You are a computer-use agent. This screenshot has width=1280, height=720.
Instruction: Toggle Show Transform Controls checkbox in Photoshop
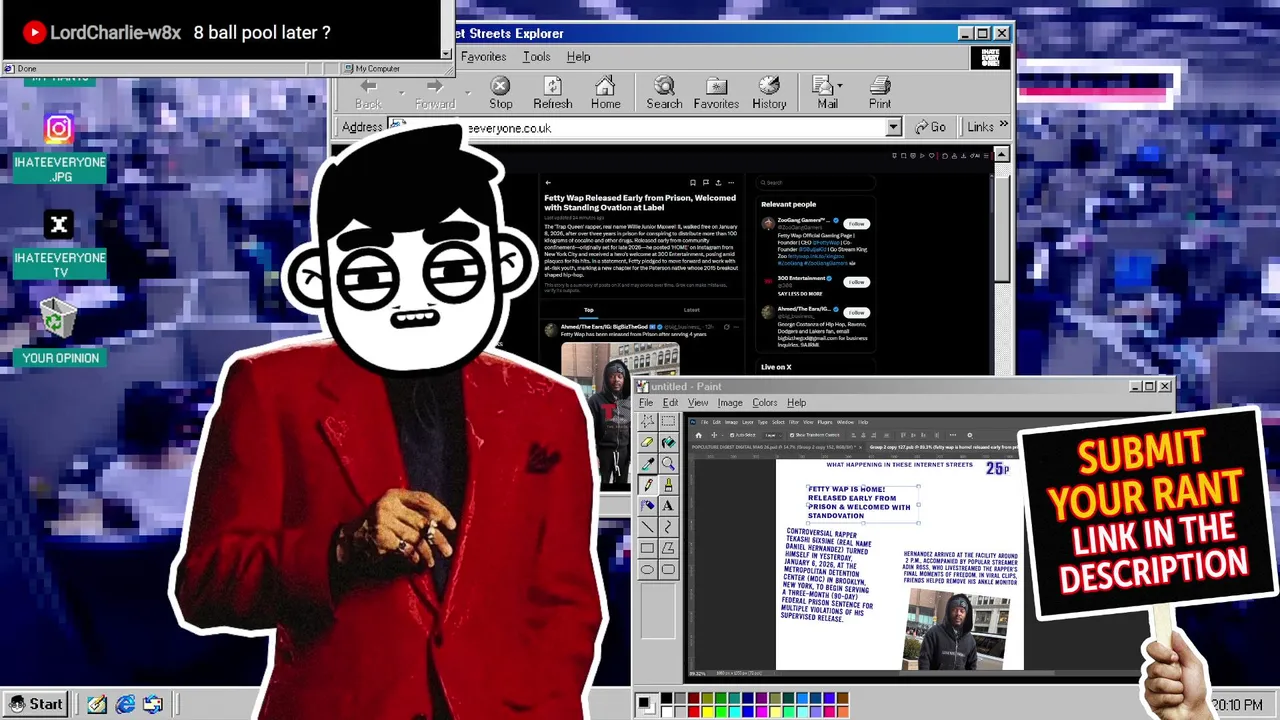pyautogui.click(x=792, y=435)
